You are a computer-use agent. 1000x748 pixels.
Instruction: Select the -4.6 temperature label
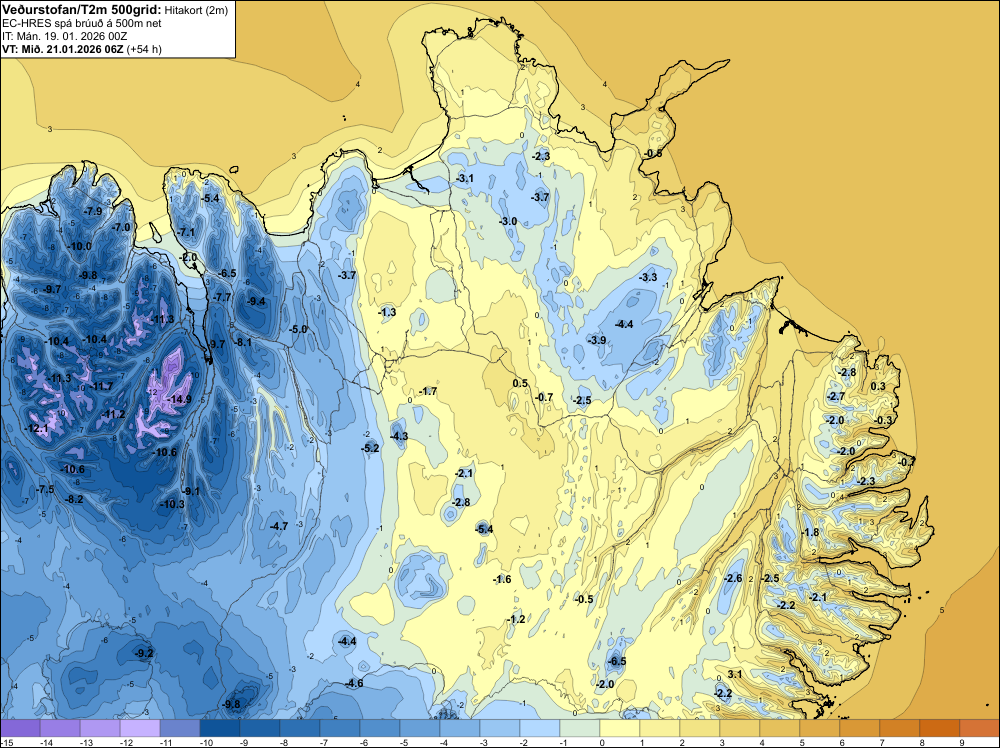(x=353, y=683)
